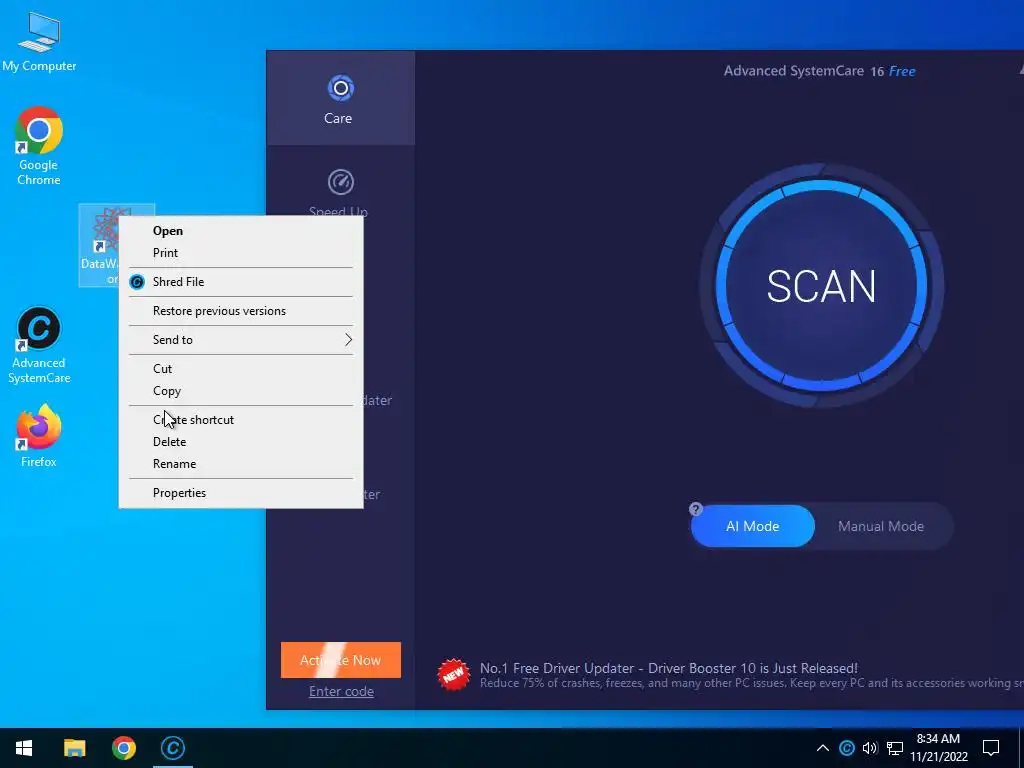Screen dimensions: 1024x768
Task: Select the My Computer desktop icon
Action: click(39, 42)
